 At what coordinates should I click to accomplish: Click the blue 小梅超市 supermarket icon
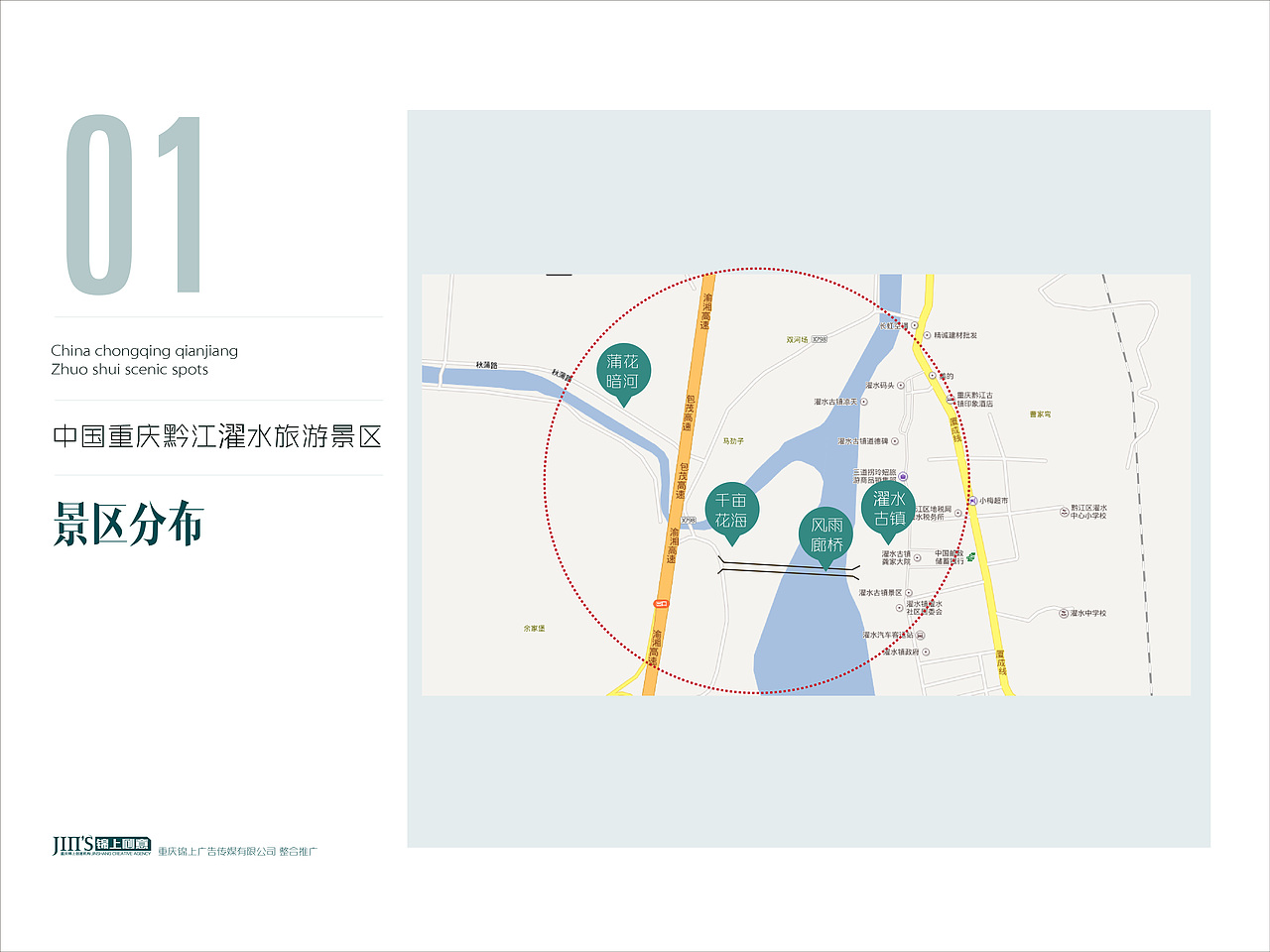tap(973, 501)
